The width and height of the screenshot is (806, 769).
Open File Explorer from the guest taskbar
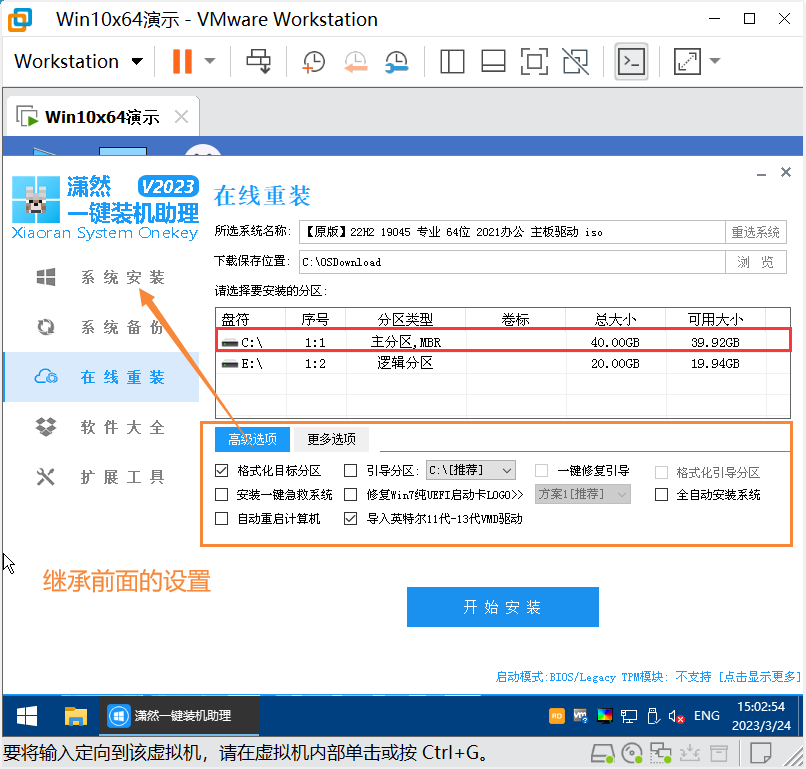click(76, 716)
